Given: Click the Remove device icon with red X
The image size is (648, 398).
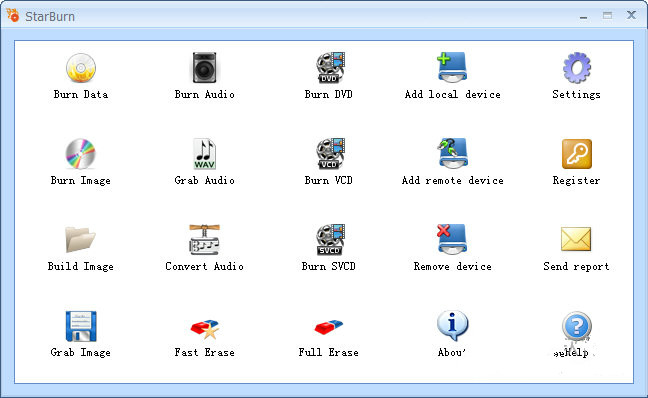Looking at the screenshot, I should [452, 239].
